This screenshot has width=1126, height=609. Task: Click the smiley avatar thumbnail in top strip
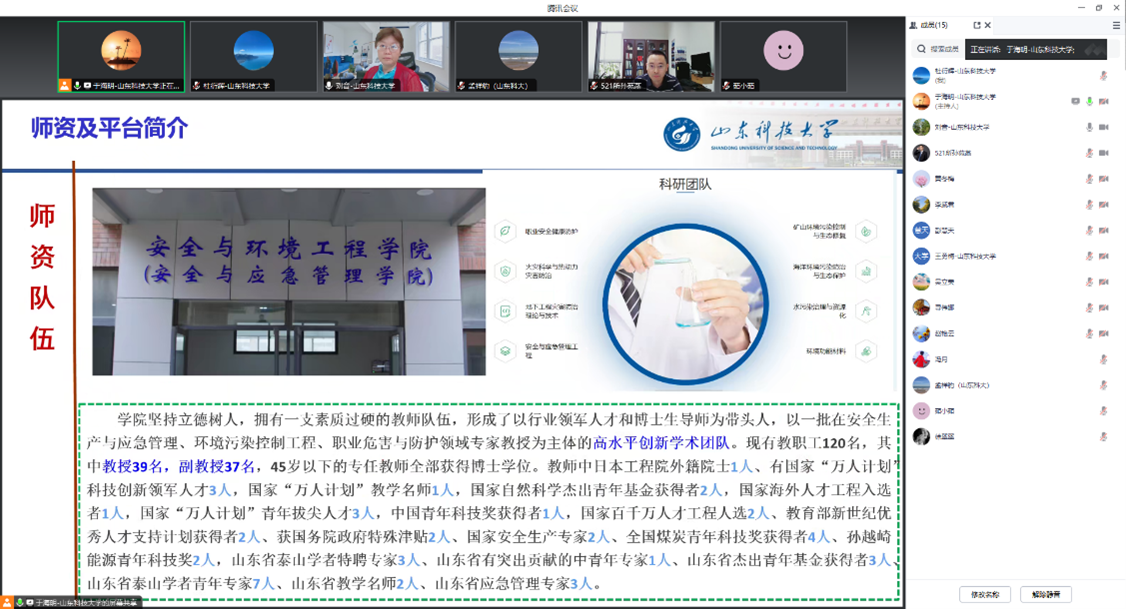(x=783, y=52)
